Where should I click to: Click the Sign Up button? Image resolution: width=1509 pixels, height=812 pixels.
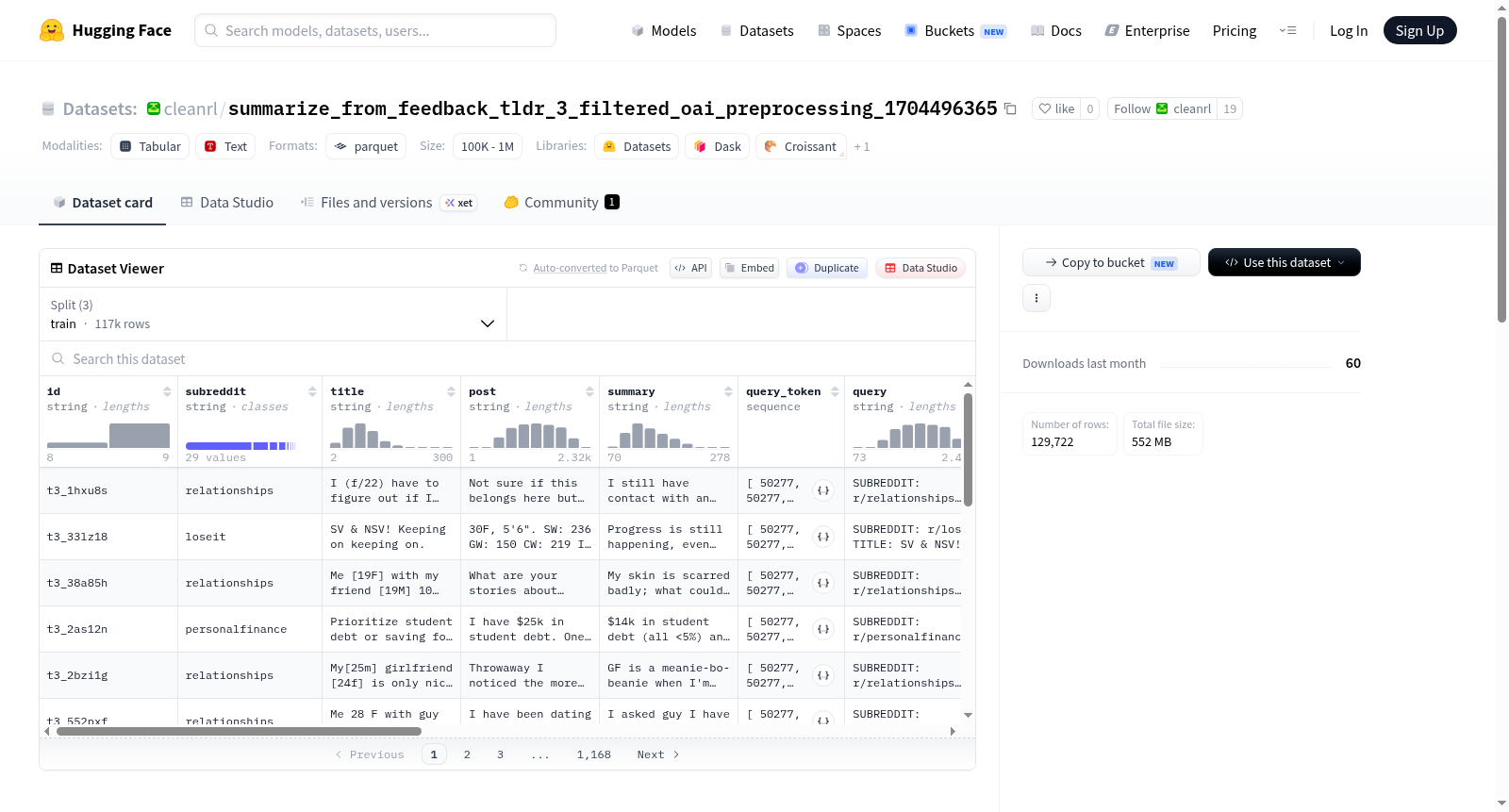[x=1419, y=30]
